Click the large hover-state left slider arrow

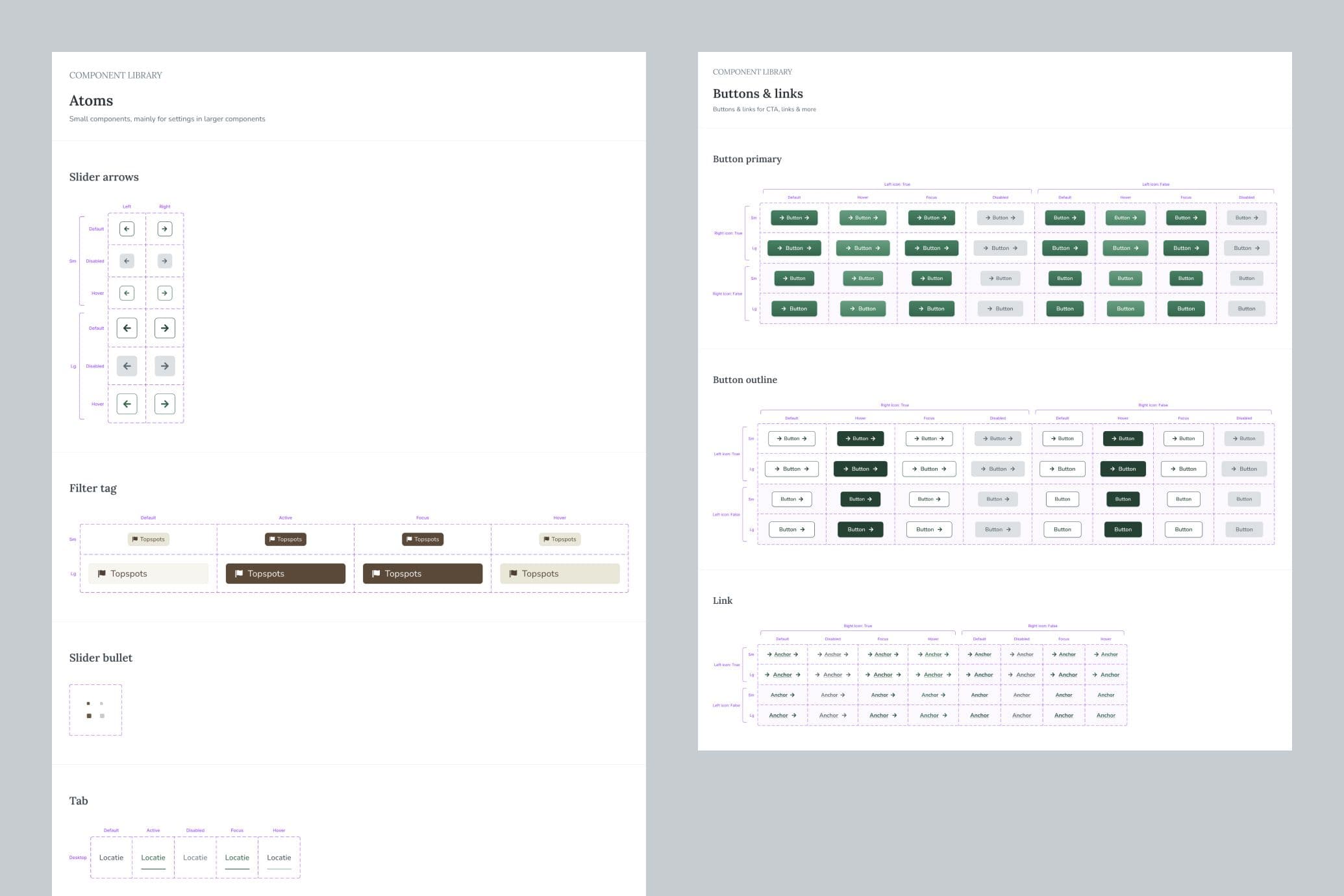click(127, 403)
